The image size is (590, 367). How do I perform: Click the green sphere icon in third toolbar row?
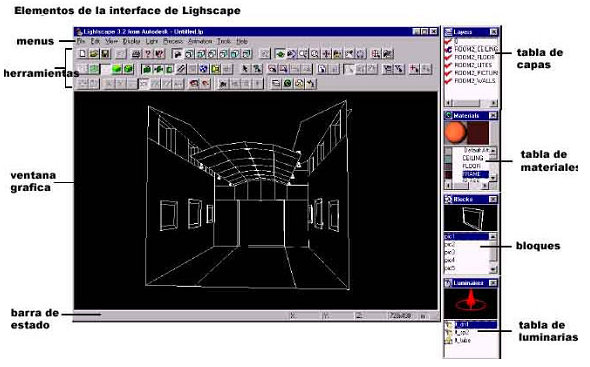pyautogui.click(x=287, y=83)
